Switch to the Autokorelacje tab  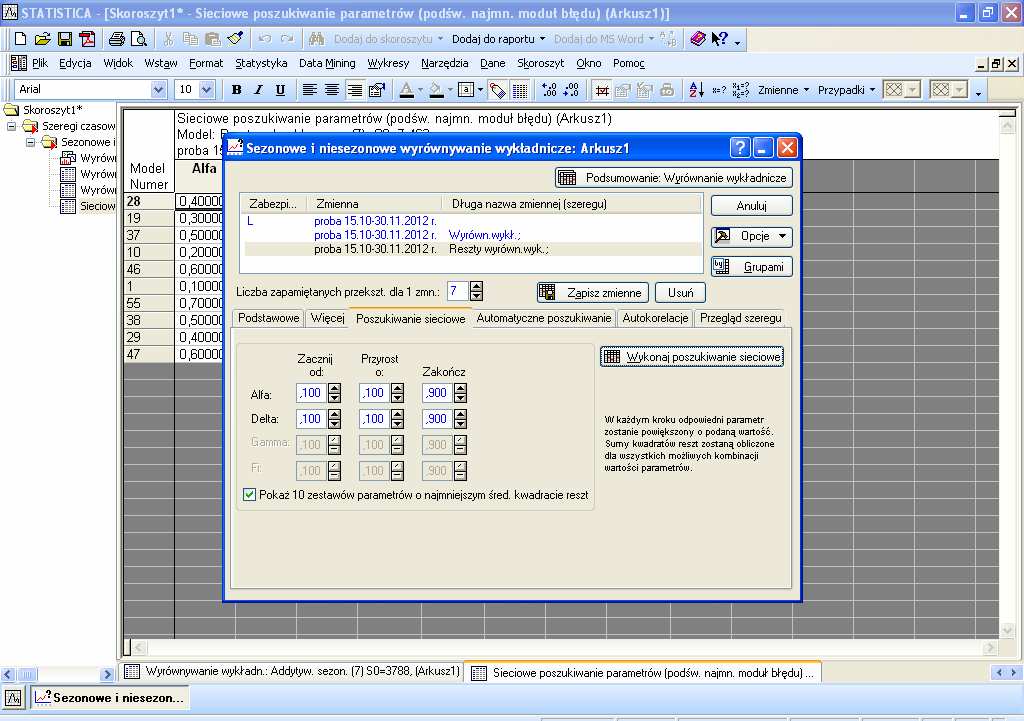(655, 318)
